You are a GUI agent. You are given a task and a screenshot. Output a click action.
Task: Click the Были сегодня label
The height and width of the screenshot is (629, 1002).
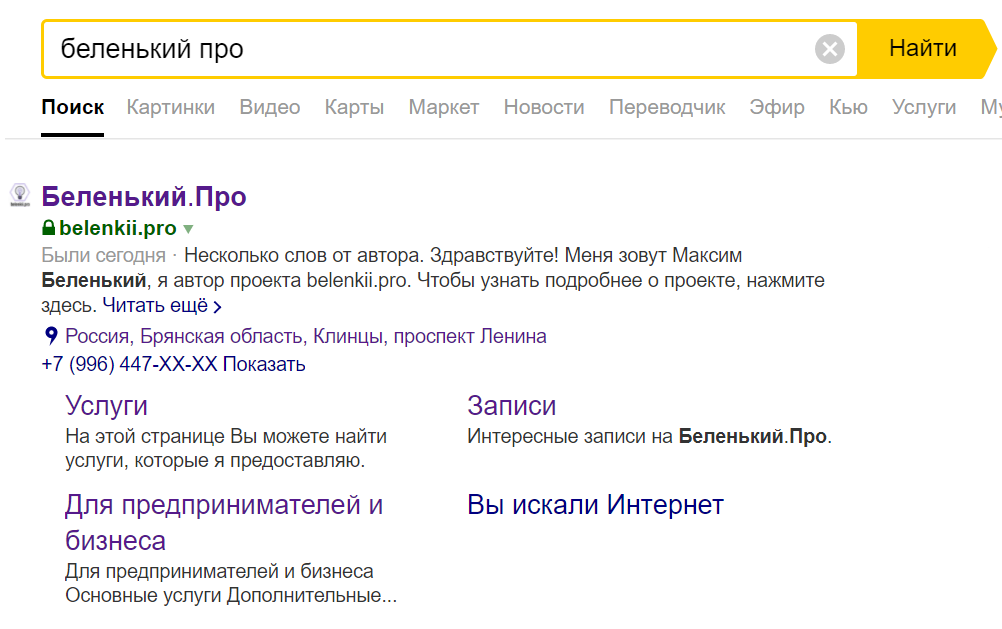pyautogui.click(x=104, y=256)
